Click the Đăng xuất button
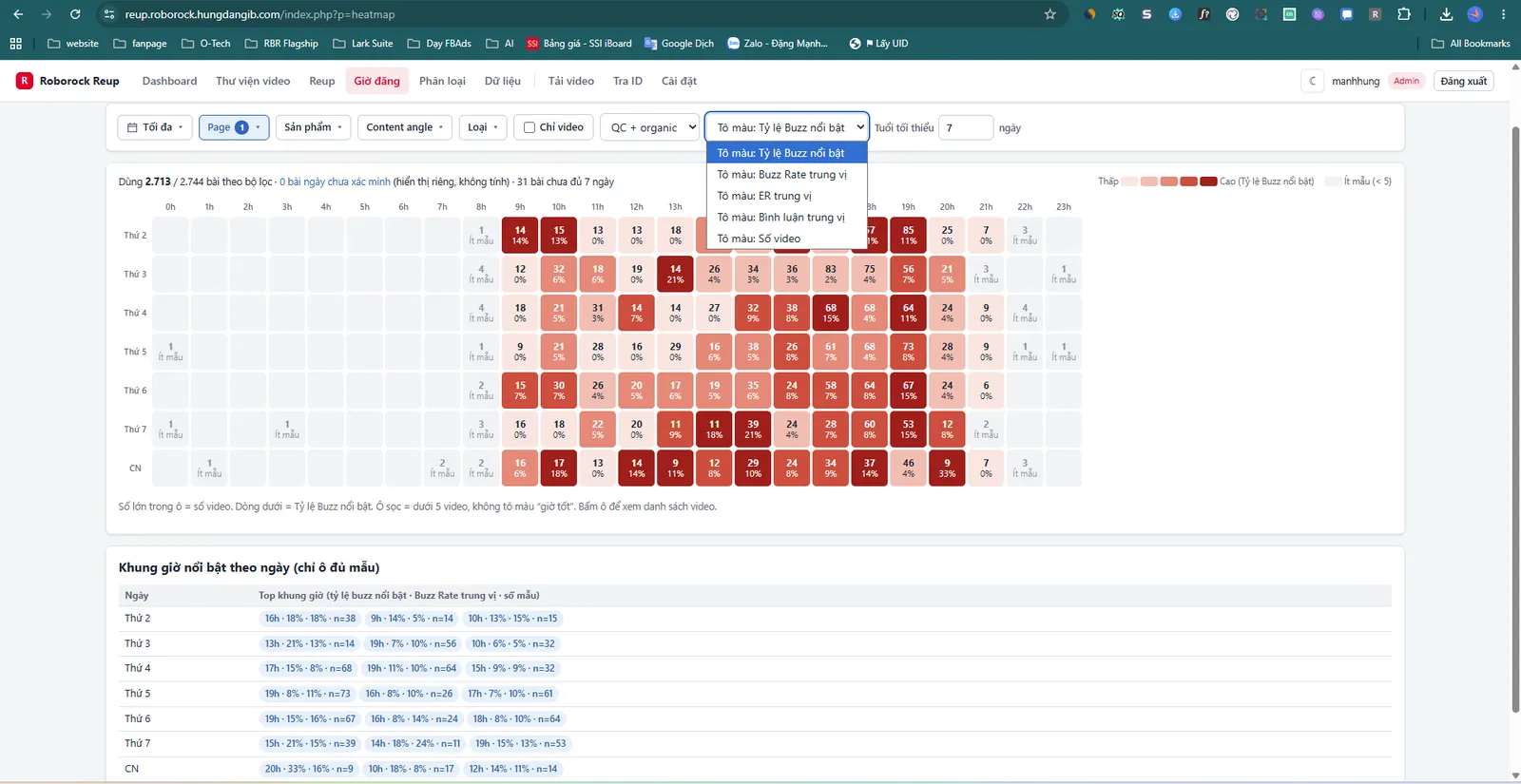Viewport: 1521px width, 784px height. [1463, 81]
